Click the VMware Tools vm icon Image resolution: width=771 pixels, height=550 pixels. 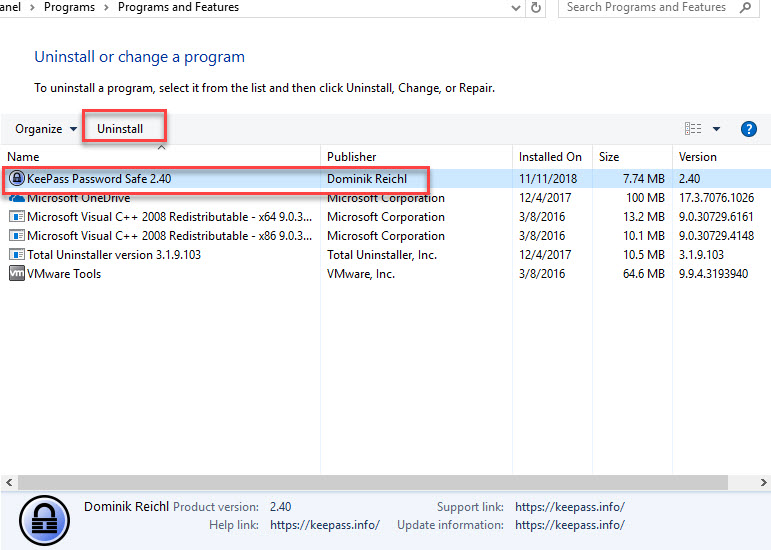[17, 273]
